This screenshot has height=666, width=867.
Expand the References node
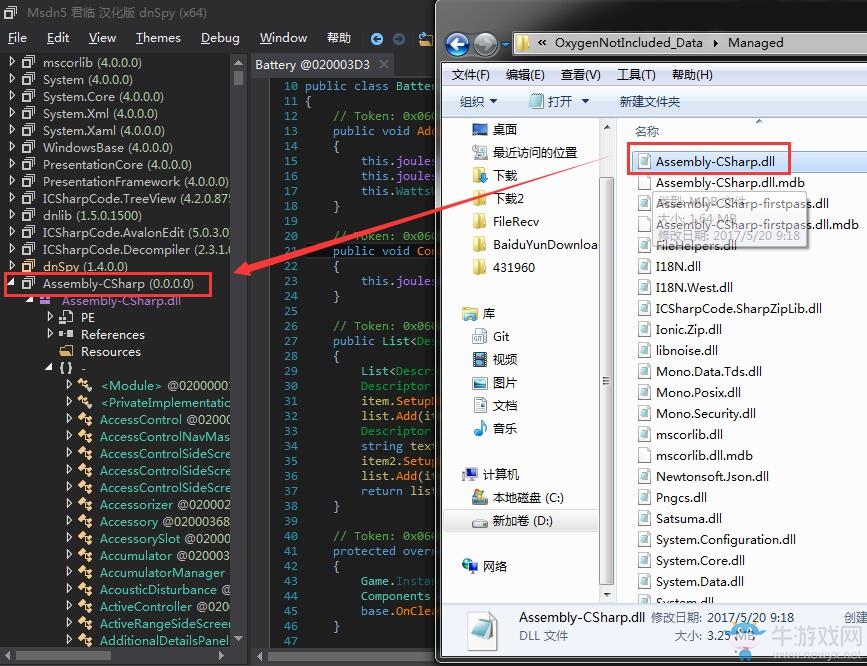click(x=50, y=334)
